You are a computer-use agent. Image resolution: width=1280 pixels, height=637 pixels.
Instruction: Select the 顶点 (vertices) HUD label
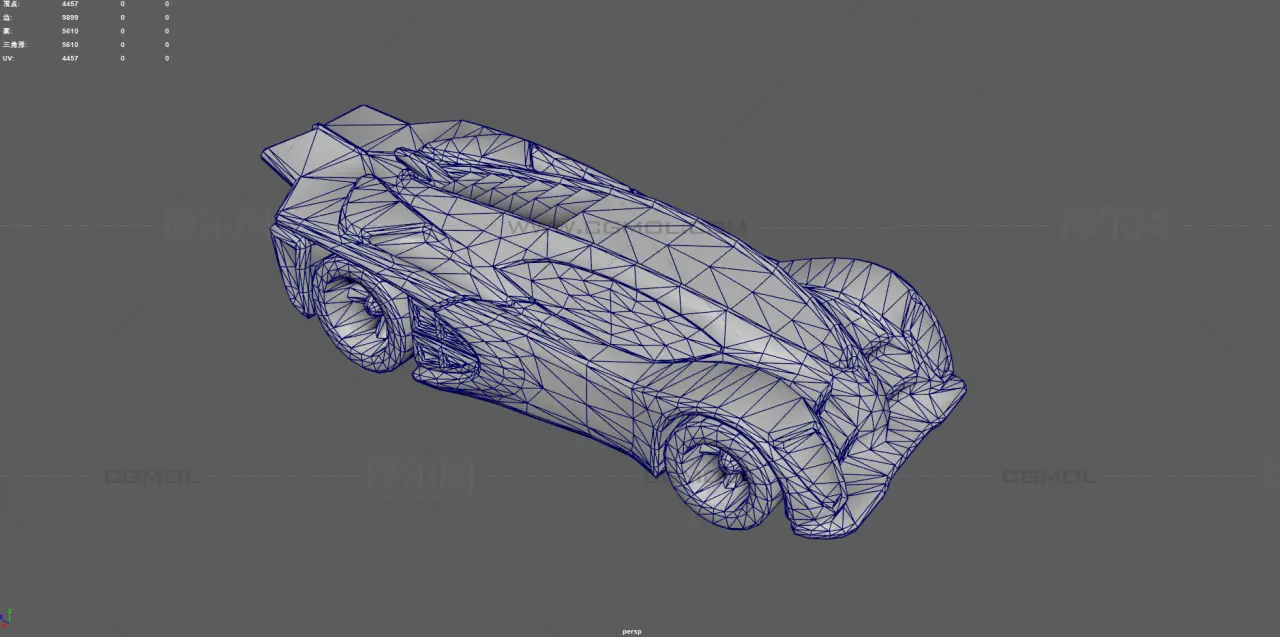pyautogui.click(x=10, y=4)
